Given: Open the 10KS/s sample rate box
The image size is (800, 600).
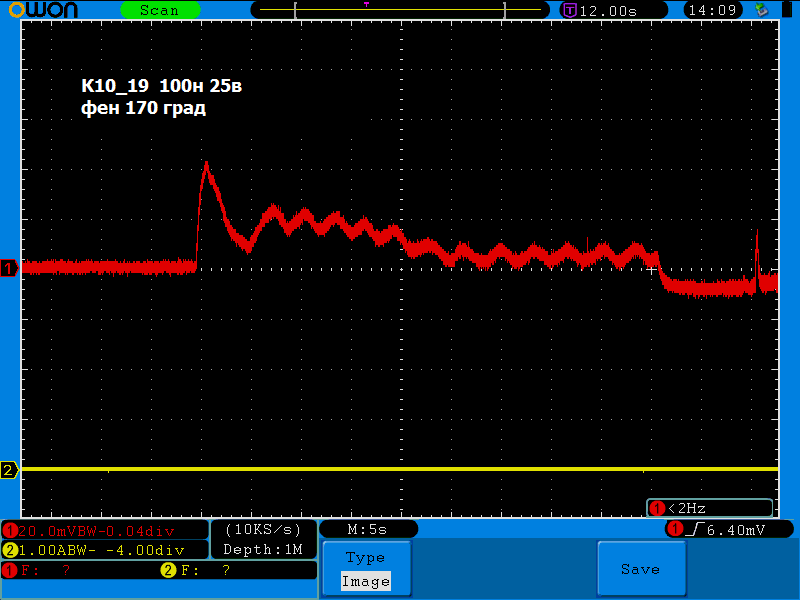Looking at the screenshot, I should click(263, 529).
